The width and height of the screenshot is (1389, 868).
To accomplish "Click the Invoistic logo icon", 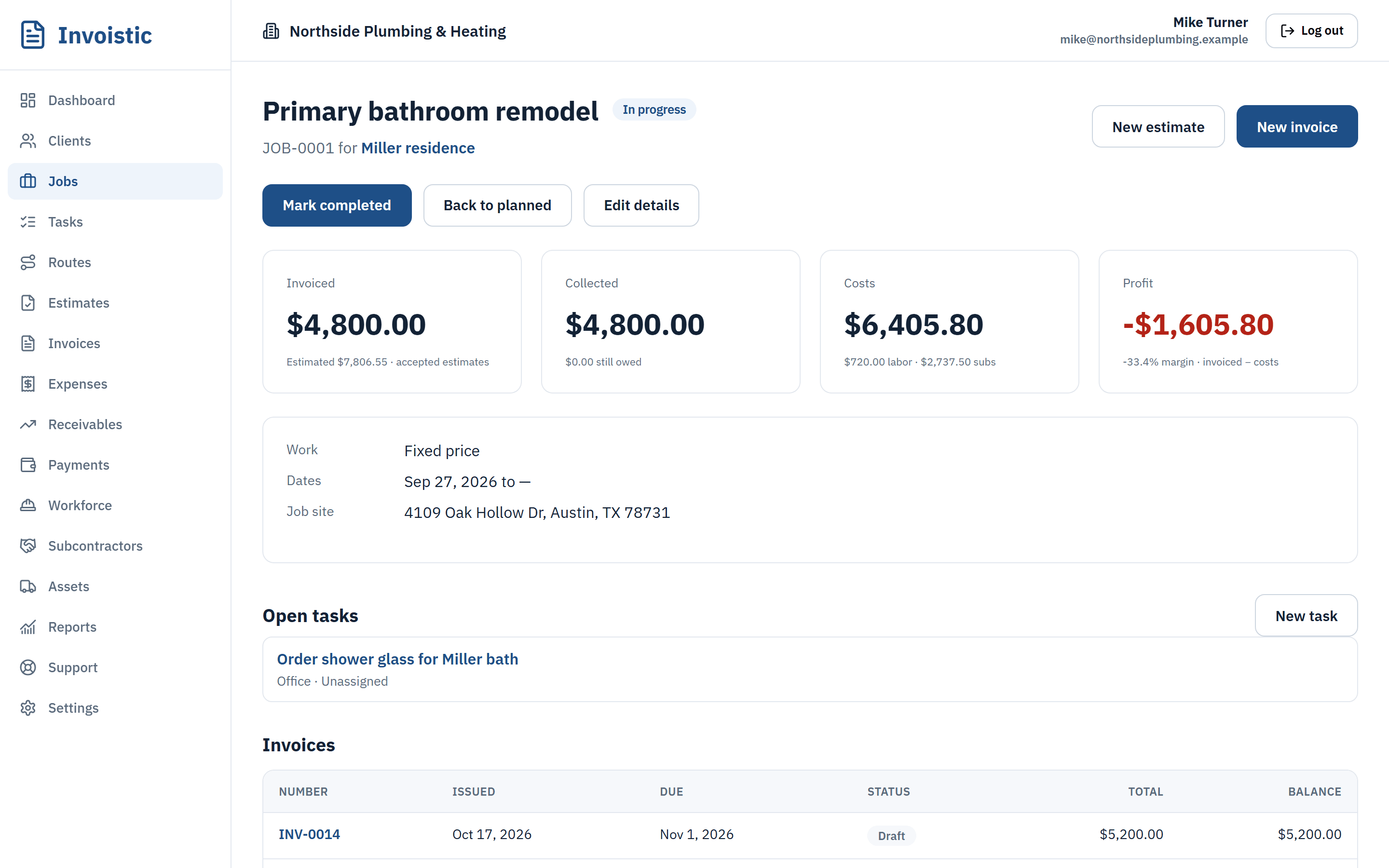I will (x=33, y=35).
